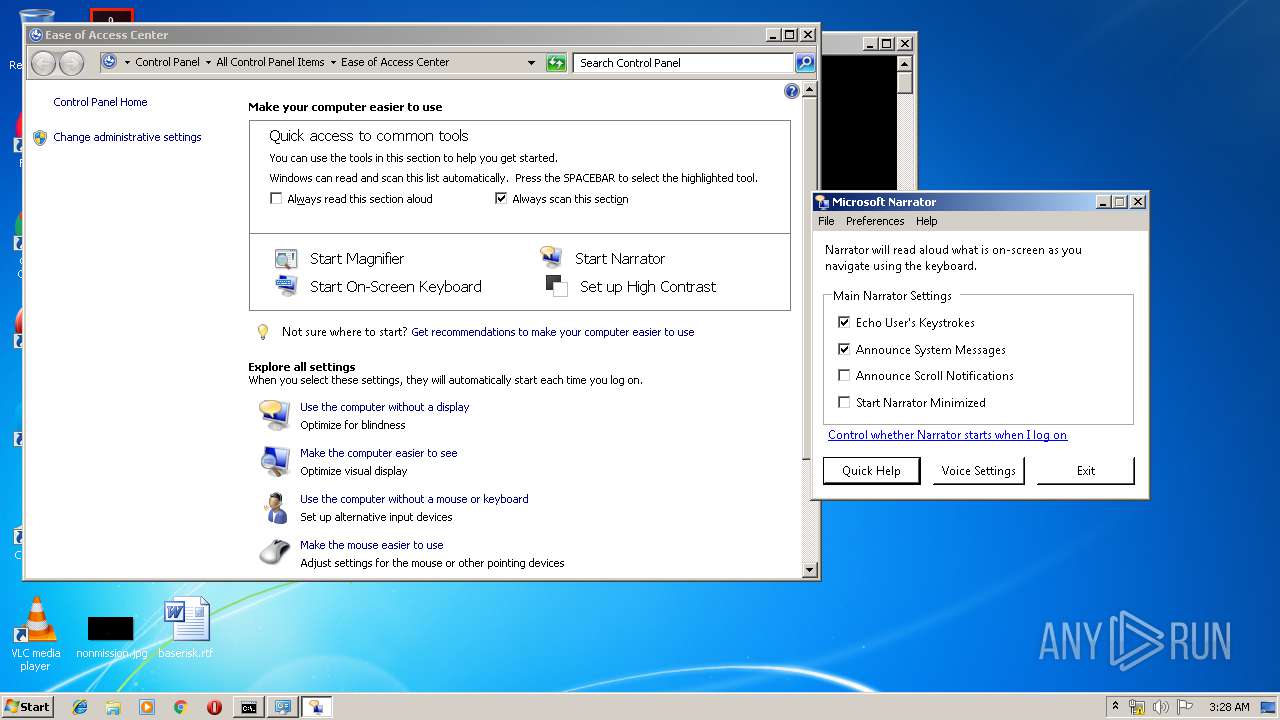Open 'Use the computer without a display' link
The height and width of the screenshot is (720, 1280).
384,407
